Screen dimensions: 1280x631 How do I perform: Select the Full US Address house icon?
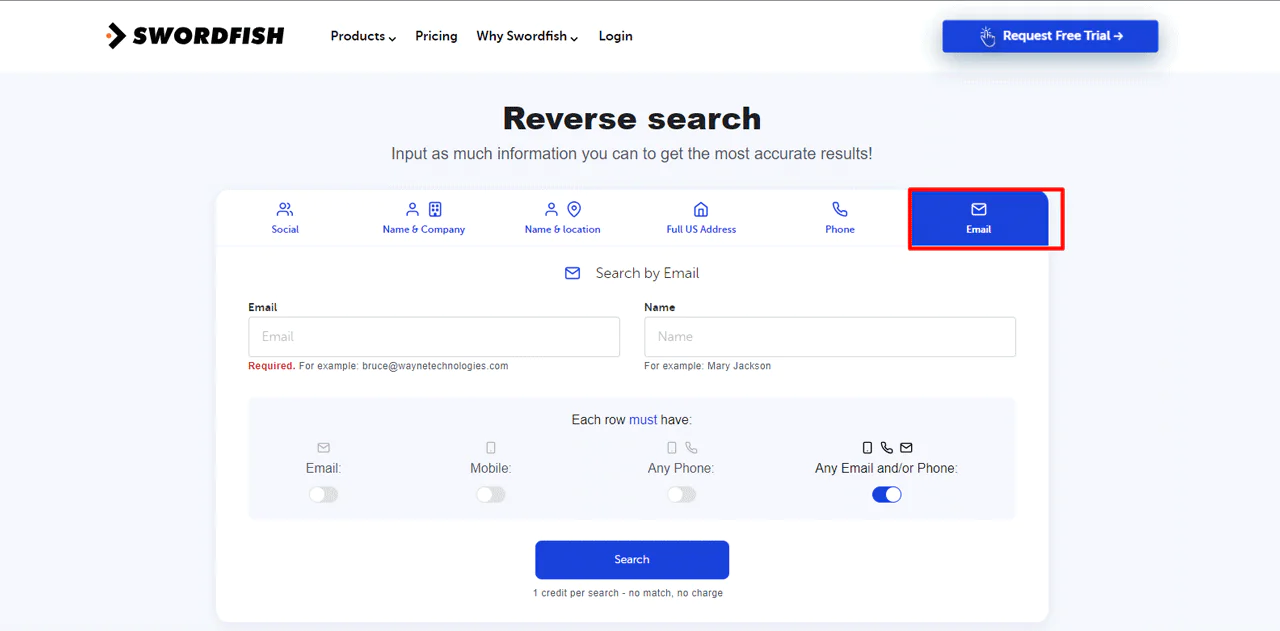pos(701,210)
